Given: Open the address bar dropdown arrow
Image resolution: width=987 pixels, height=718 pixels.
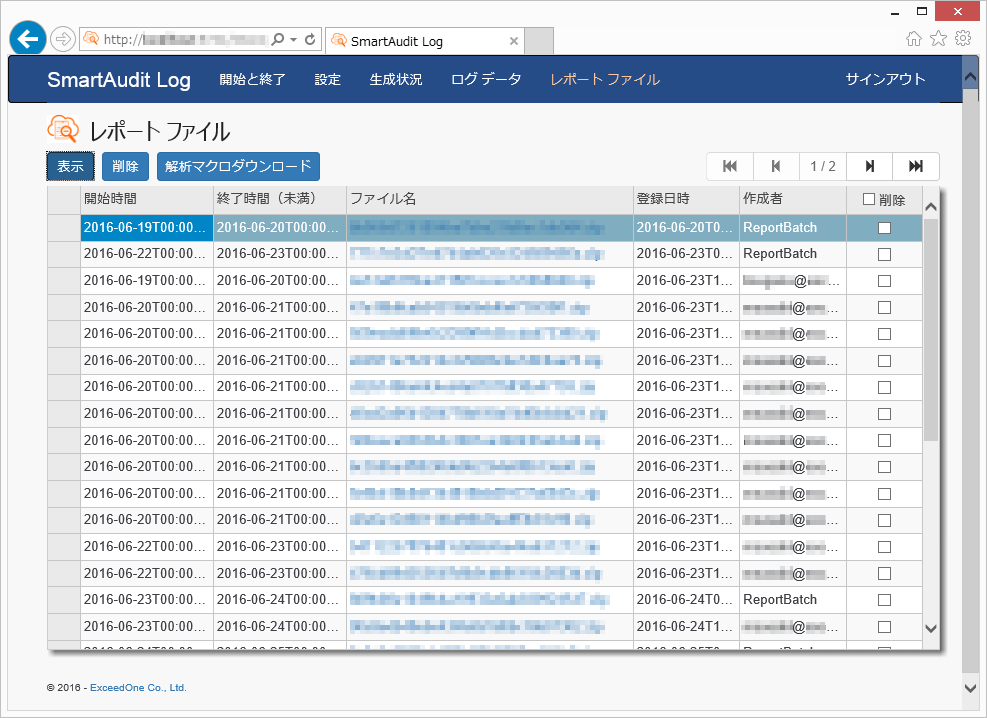Looking at the screenshot, I should coord(293,40).
